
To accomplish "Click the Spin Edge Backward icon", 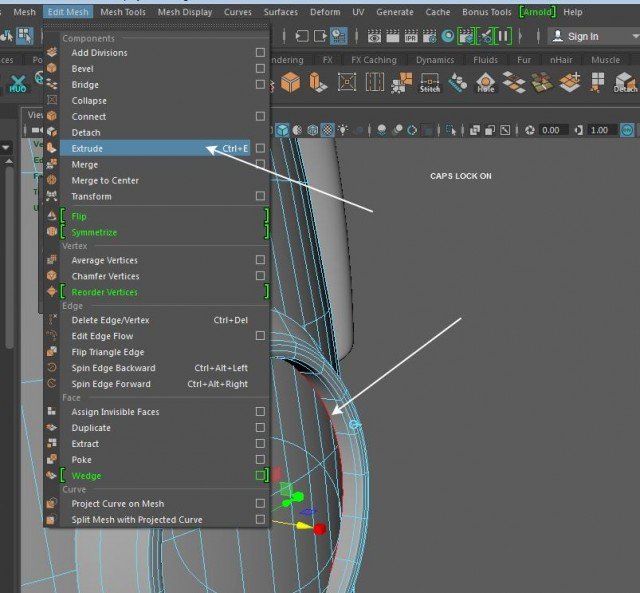I will 52,368.
